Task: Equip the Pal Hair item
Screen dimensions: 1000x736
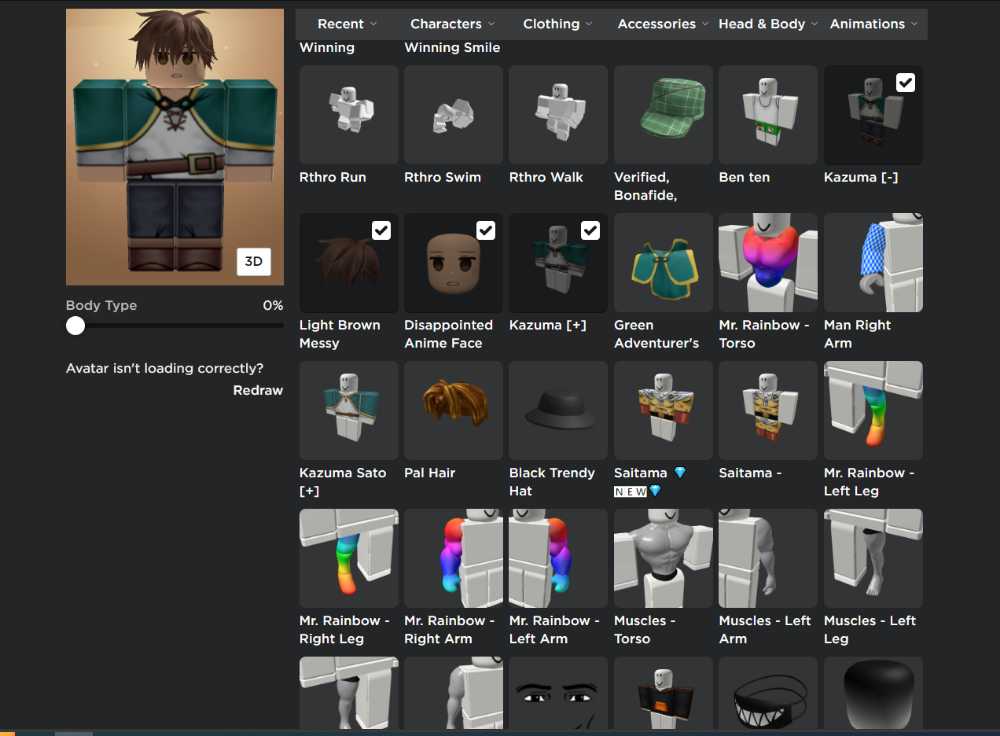Action: coord(453,411)
